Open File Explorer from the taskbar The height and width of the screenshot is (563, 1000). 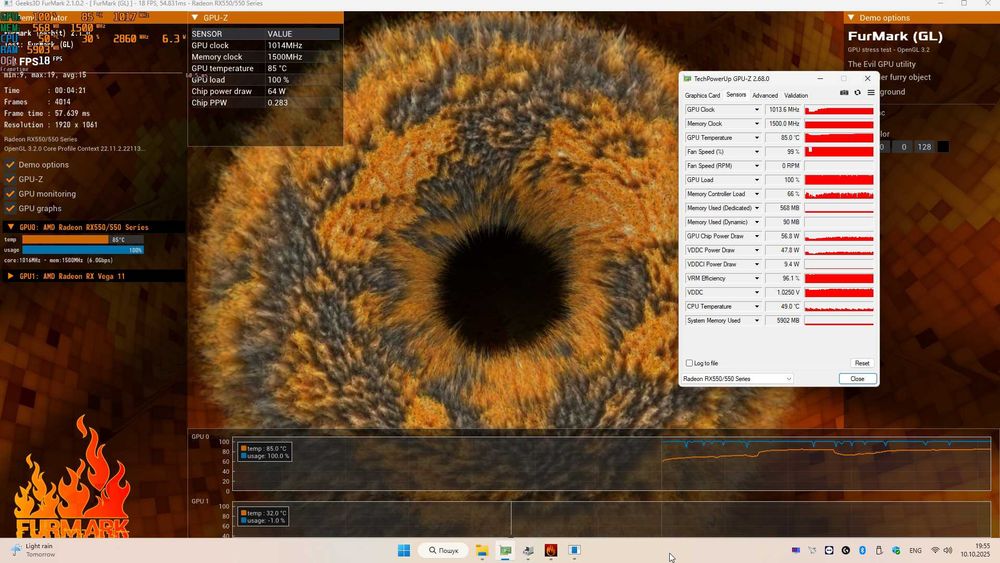pos(481,550)
